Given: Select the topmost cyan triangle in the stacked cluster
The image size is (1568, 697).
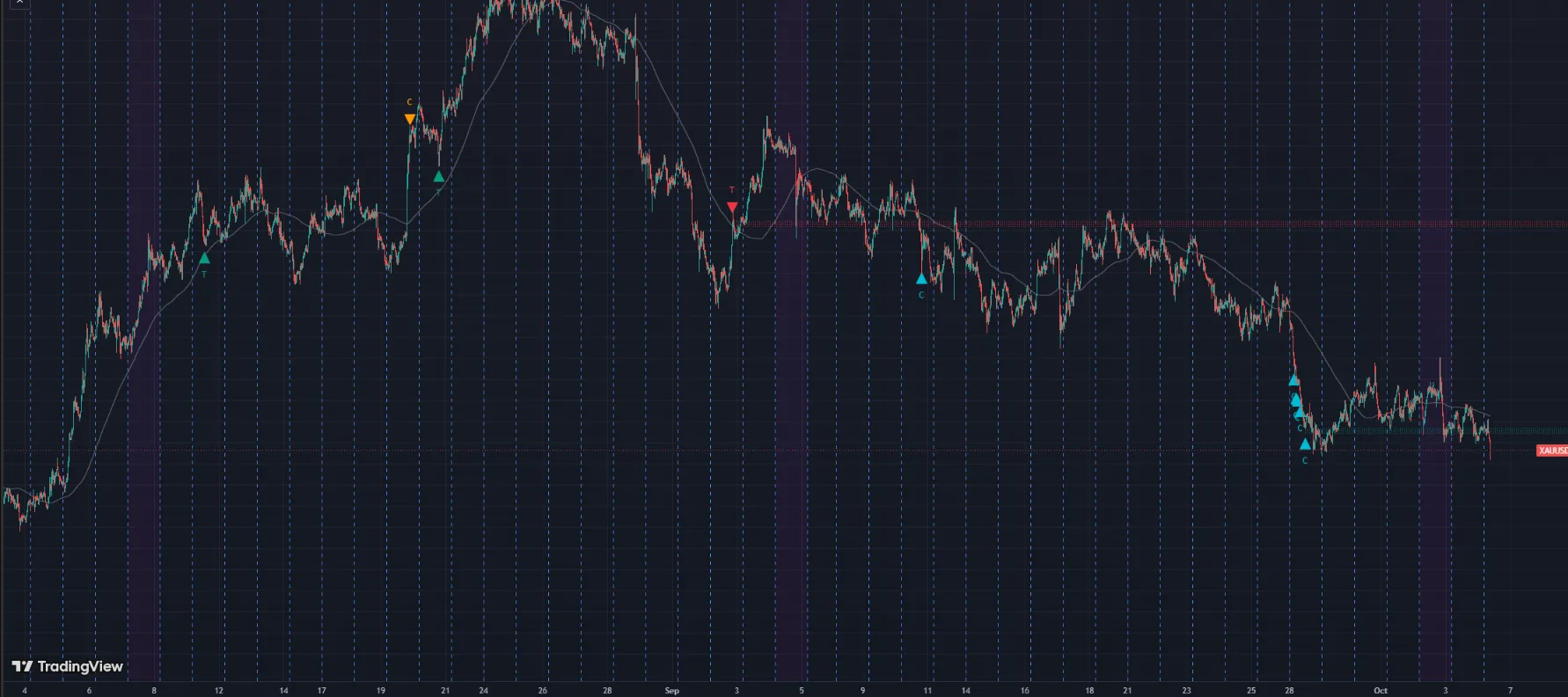Looking at the screenshot, I should tap(1293, 380).
